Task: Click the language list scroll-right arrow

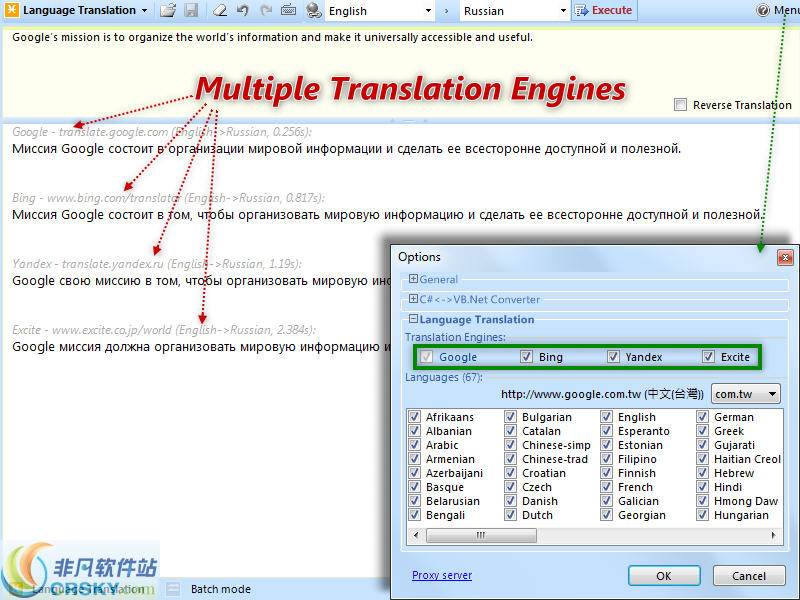Action: click(773, 535)
